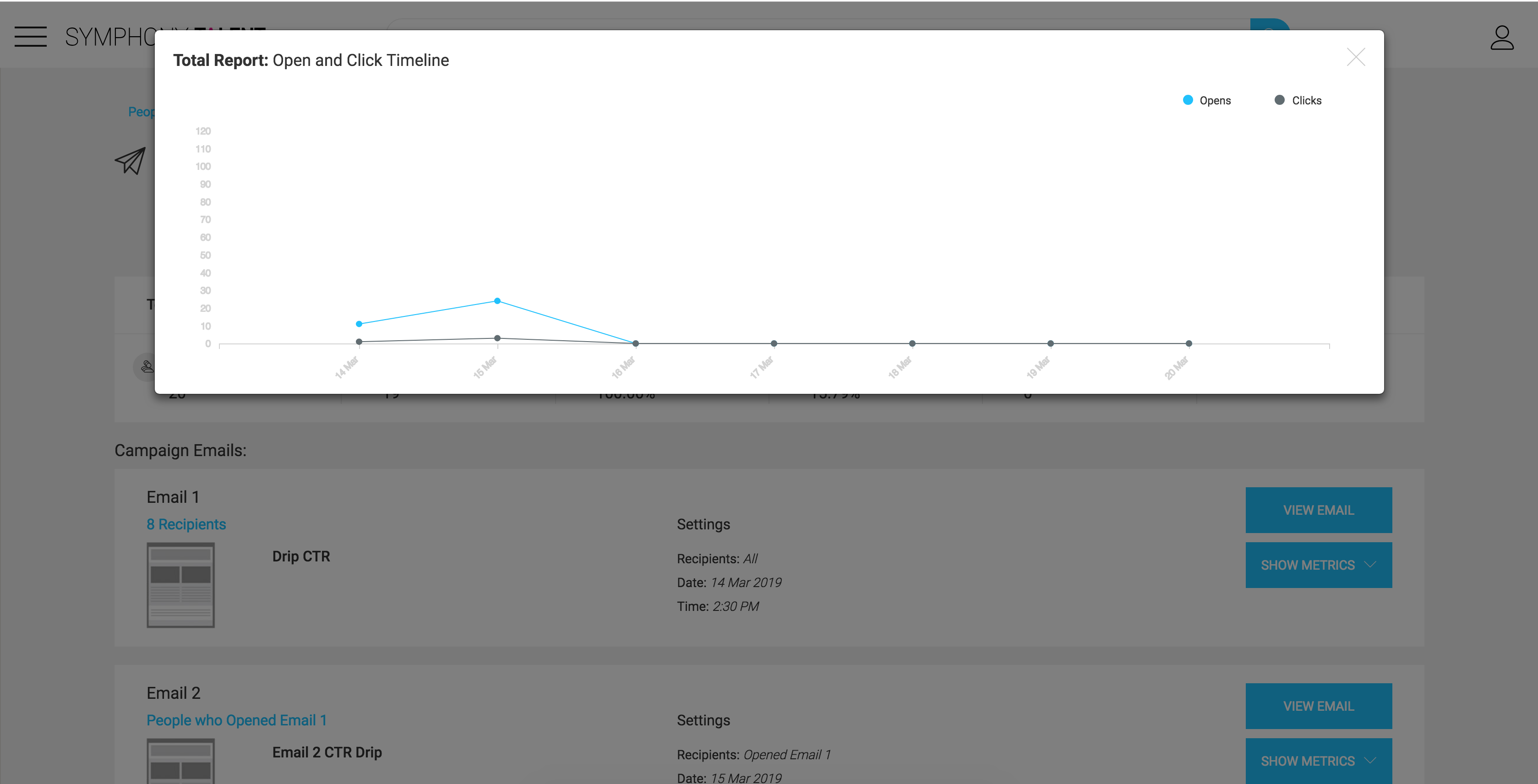Select the data point on 19 Mar
Screen dimensions: 1538x784
point(1051,343)
